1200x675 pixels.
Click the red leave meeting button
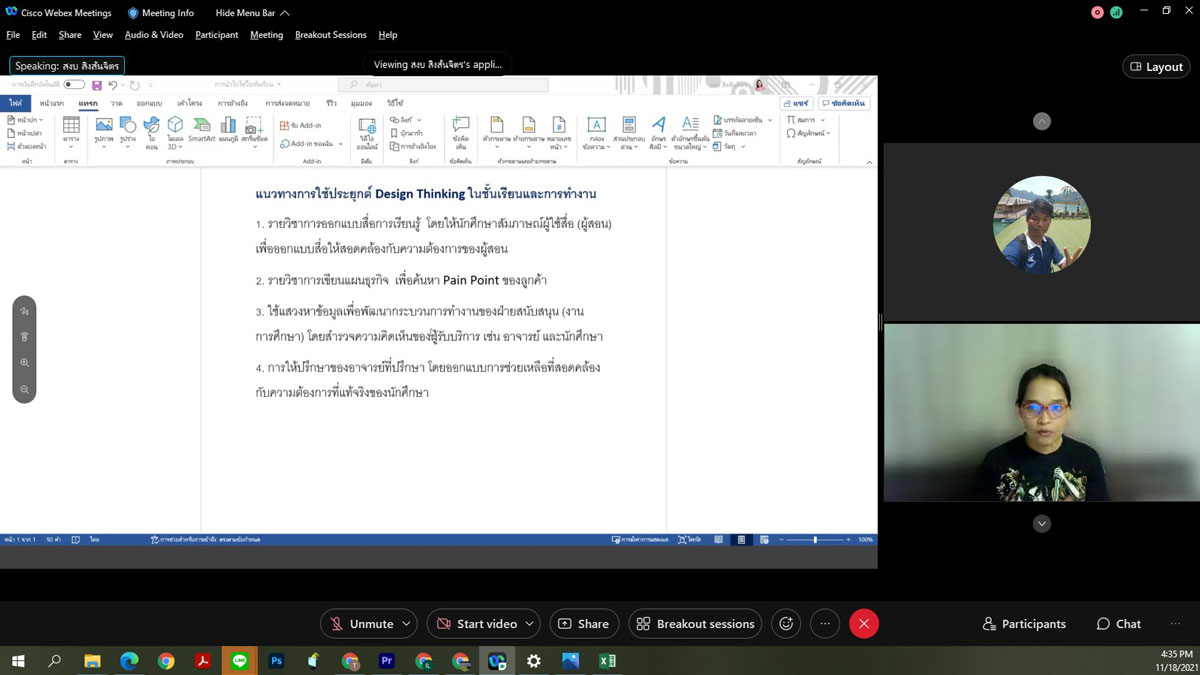point(864,624)
